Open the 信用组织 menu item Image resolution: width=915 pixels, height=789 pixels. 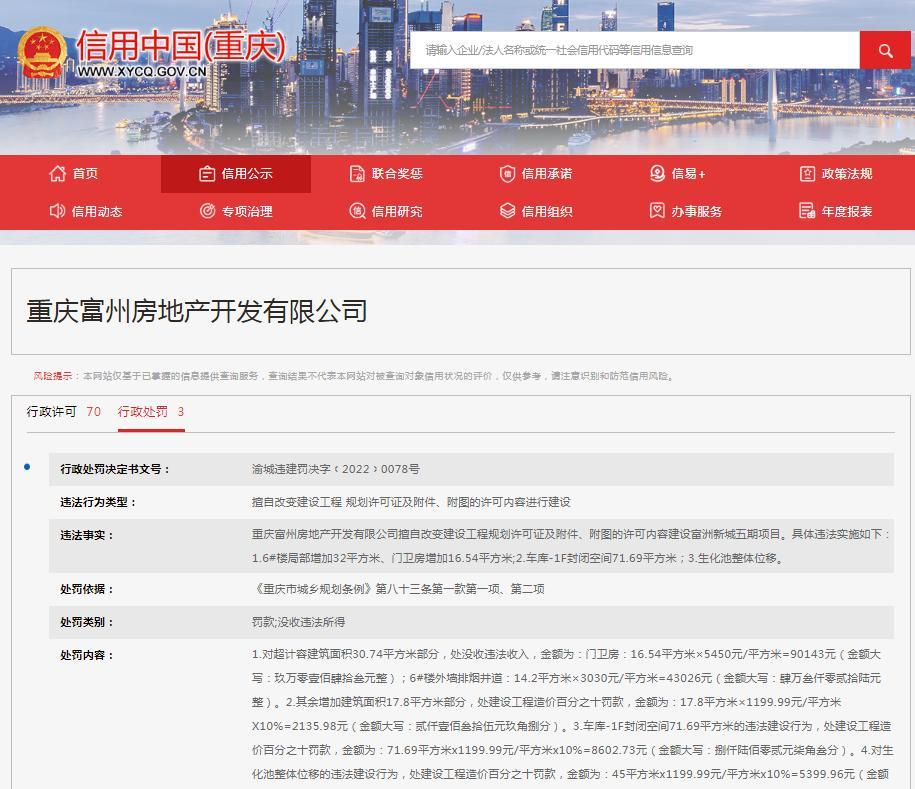point(547,211)
